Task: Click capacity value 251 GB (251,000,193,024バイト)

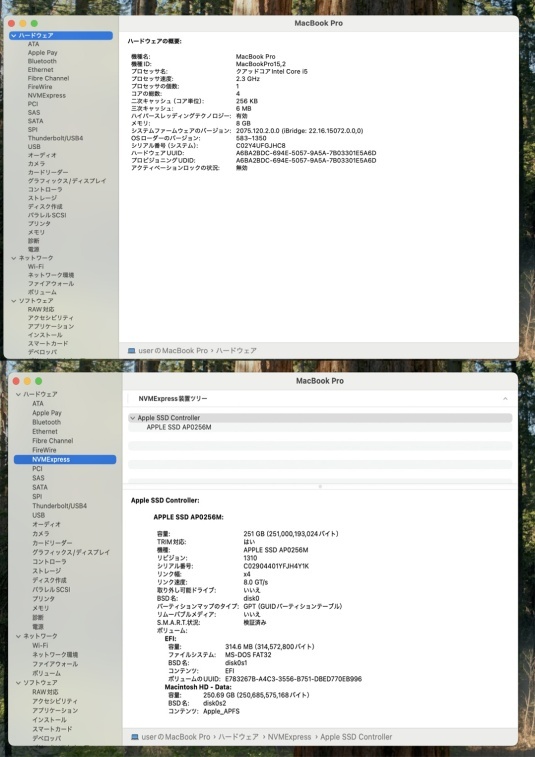Action: point(291,534)
